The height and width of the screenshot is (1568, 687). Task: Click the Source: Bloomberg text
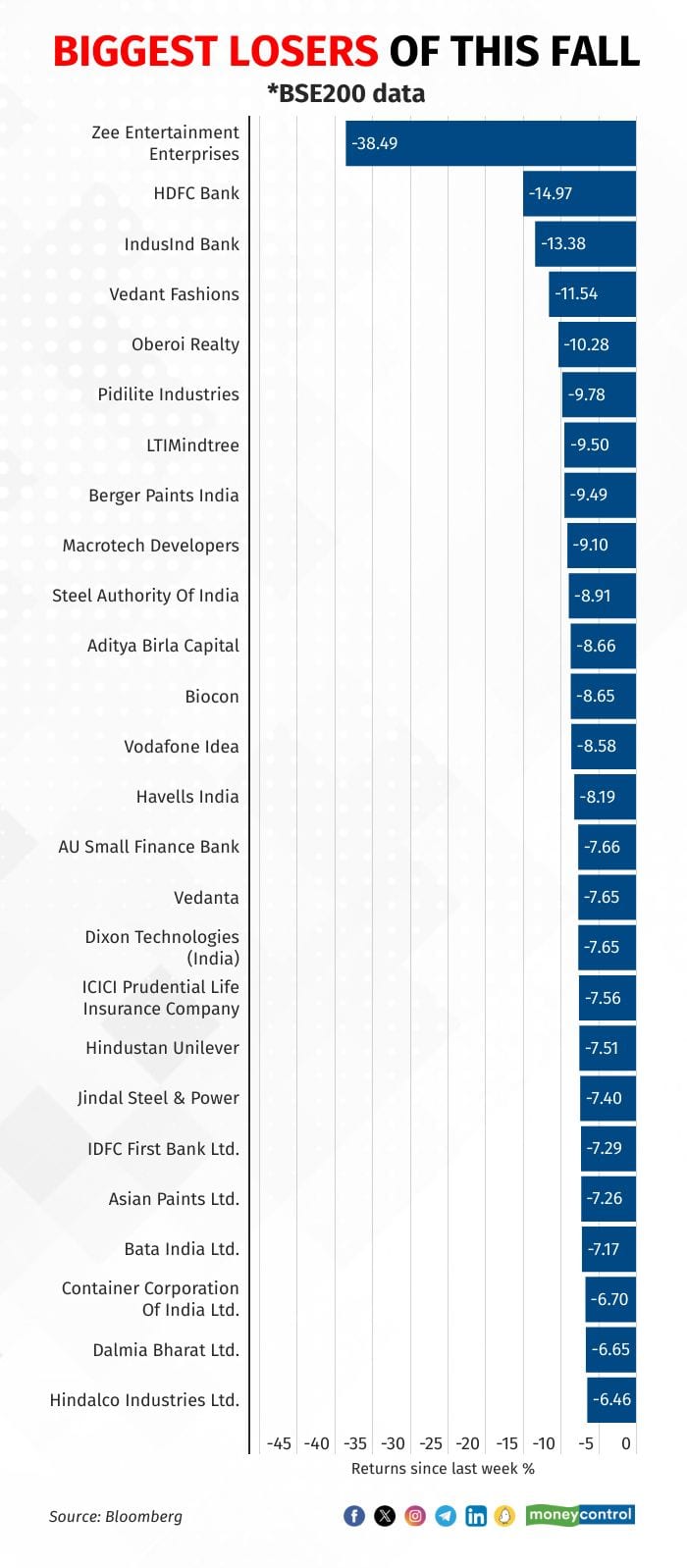[116, 1516]
